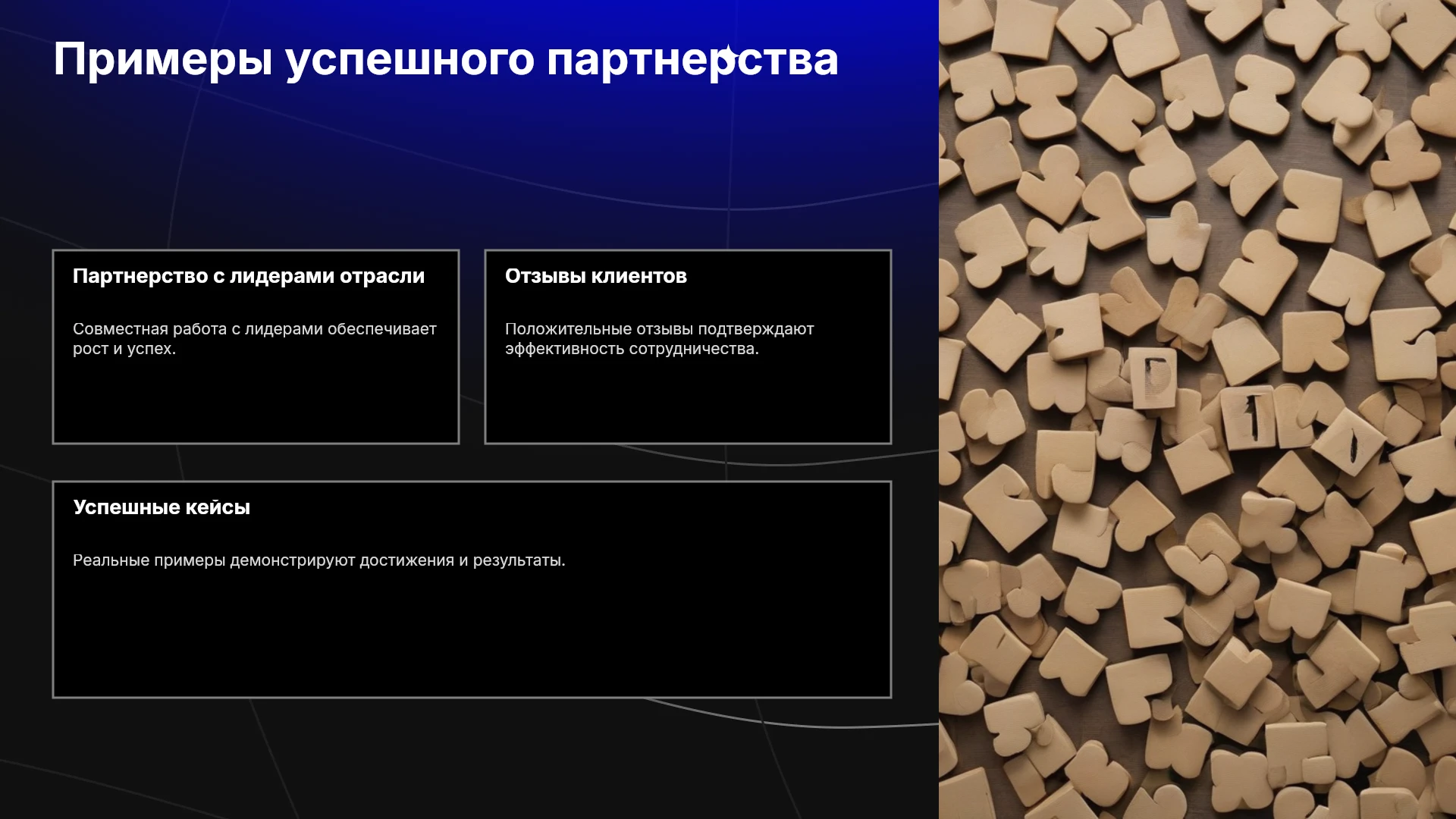Select the sentence starting "Реальные примеры демонстрируют"
The height and width of the screenshot is (819, 1456).
[319, 560]
